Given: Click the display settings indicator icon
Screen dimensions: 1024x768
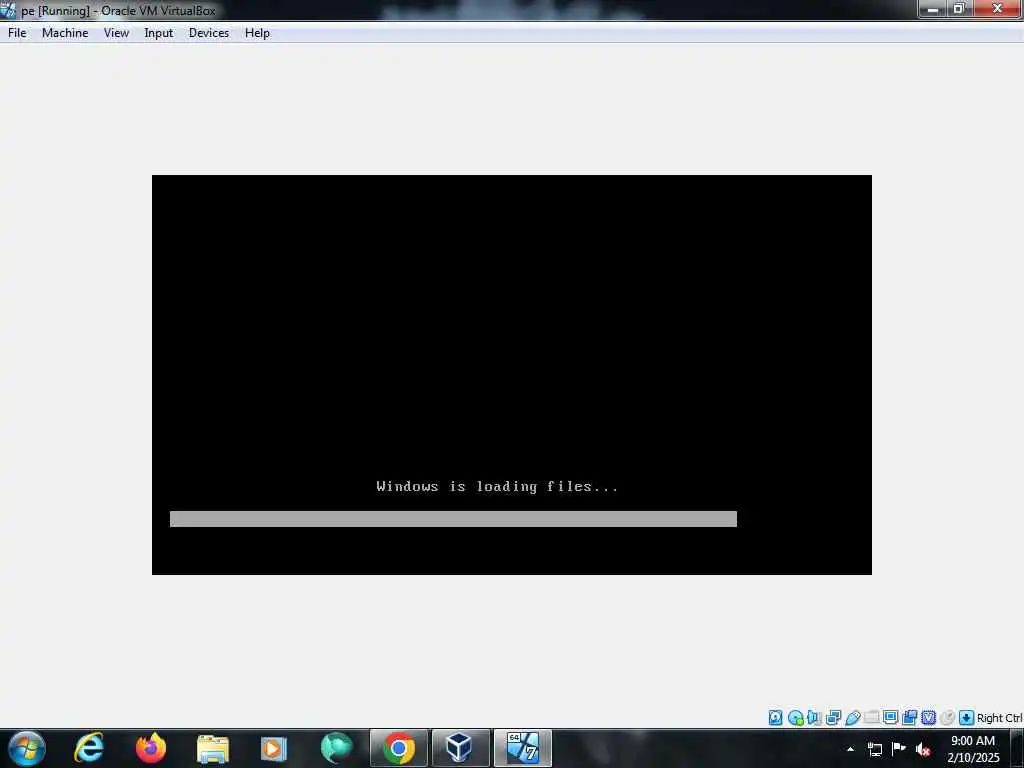Looking at the screenshot, I should [890, 718].
